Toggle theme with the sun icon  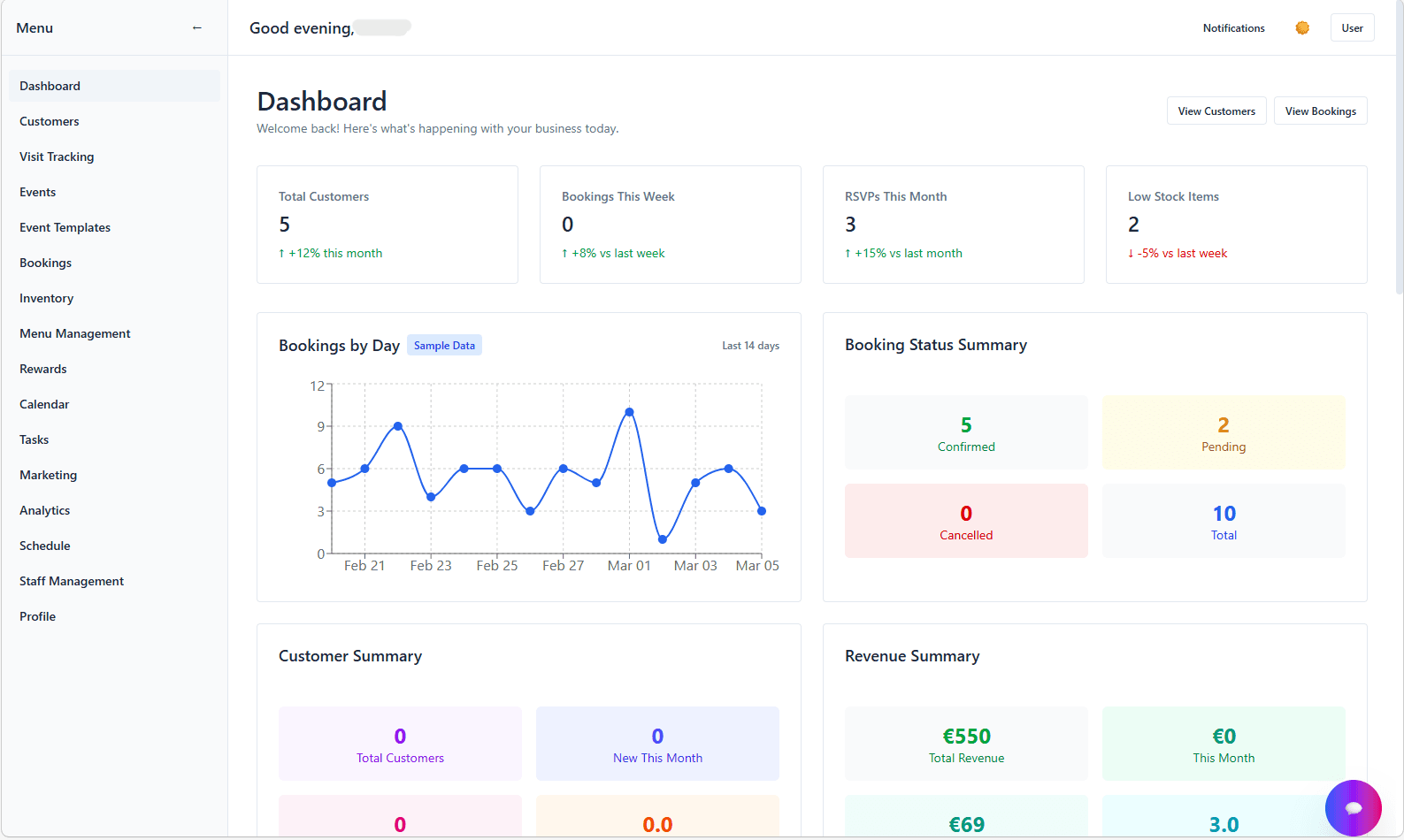click(x=1301, y=28)
